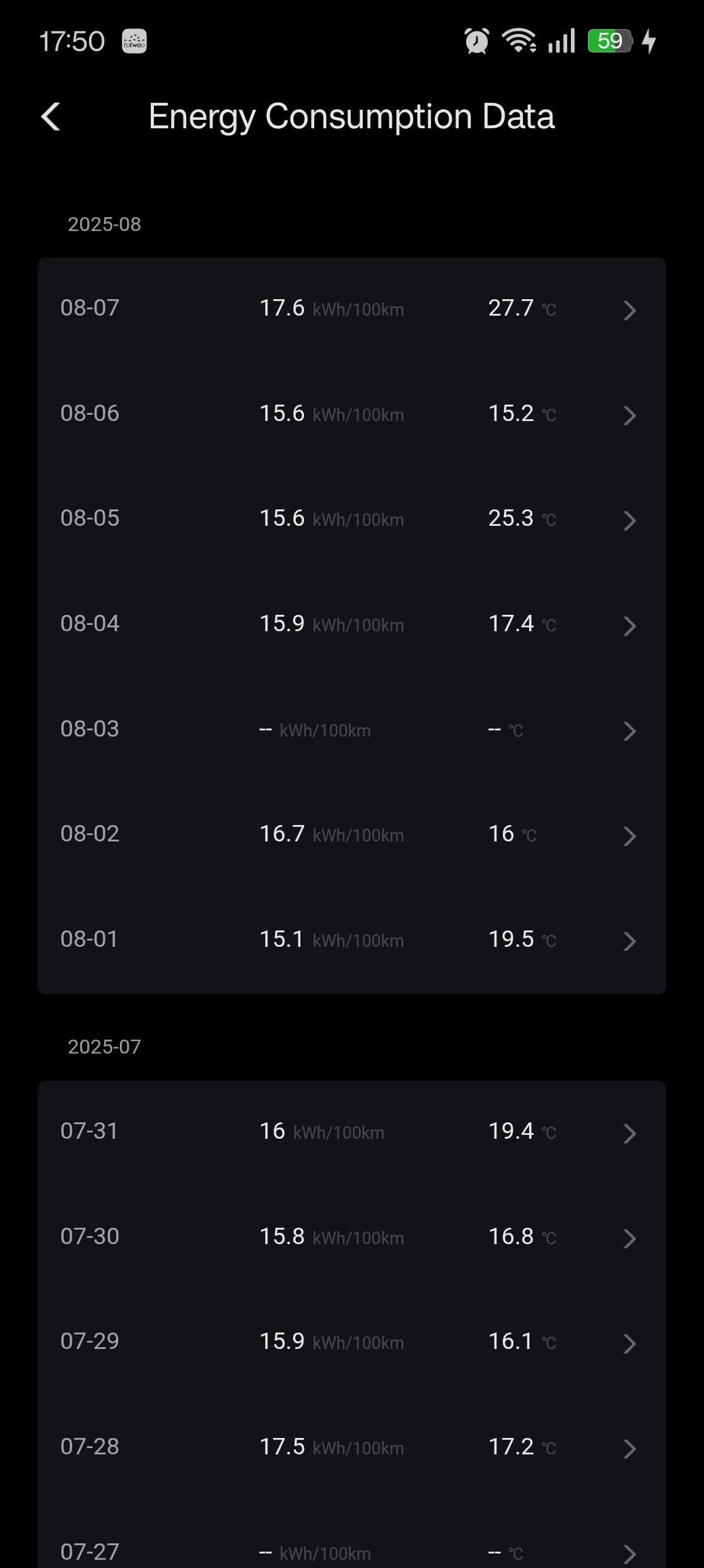Image resolution: width=704 pixels, height=1568 pixels.
Task: Open details chevron for 08-07
Action: tap(629, 310)
